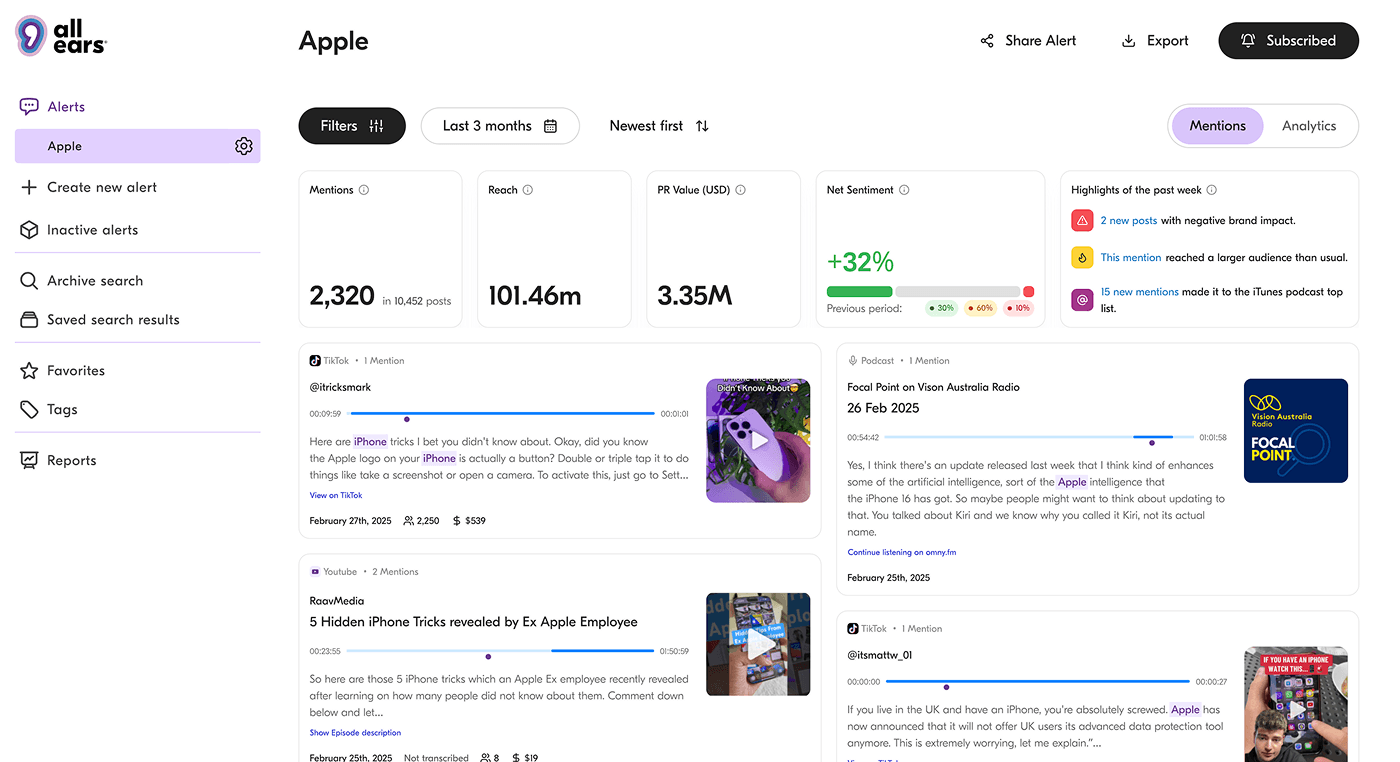Click the Share Alert share icon

987,41
